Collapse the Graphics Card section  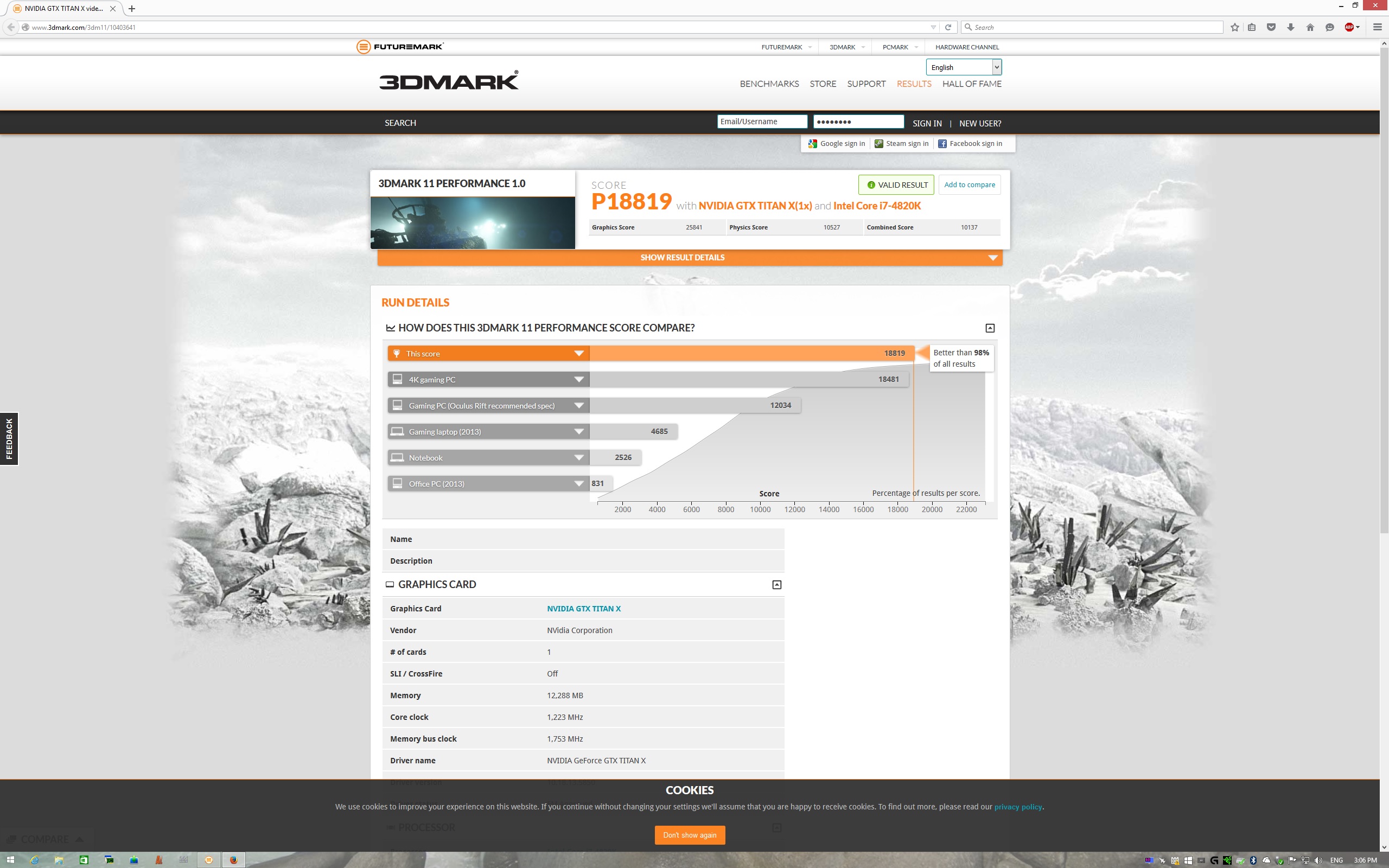click(776, 584)
